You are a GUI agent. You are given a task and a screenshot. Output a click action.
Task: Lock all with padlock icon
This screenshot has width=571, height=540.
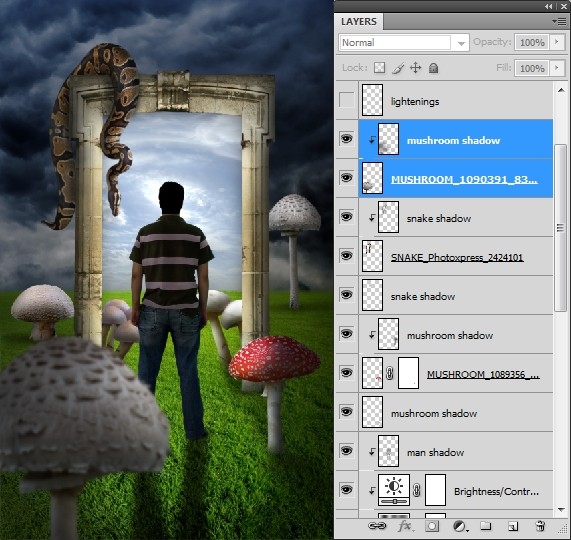coord(433,68)
